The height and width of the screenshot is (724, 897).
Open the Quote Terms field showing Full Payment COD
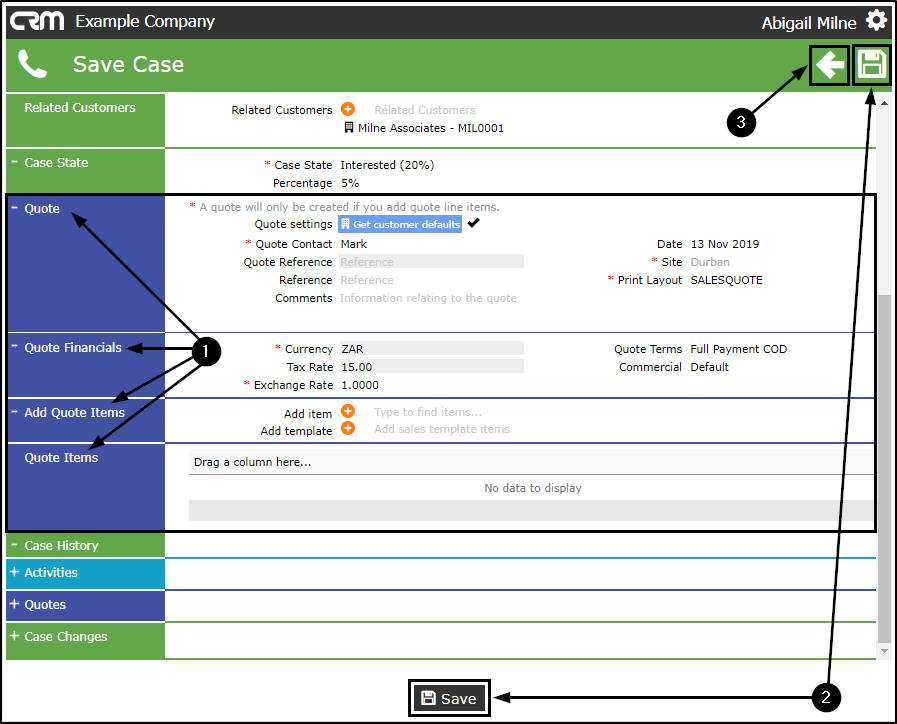click(x=738, y=349)
